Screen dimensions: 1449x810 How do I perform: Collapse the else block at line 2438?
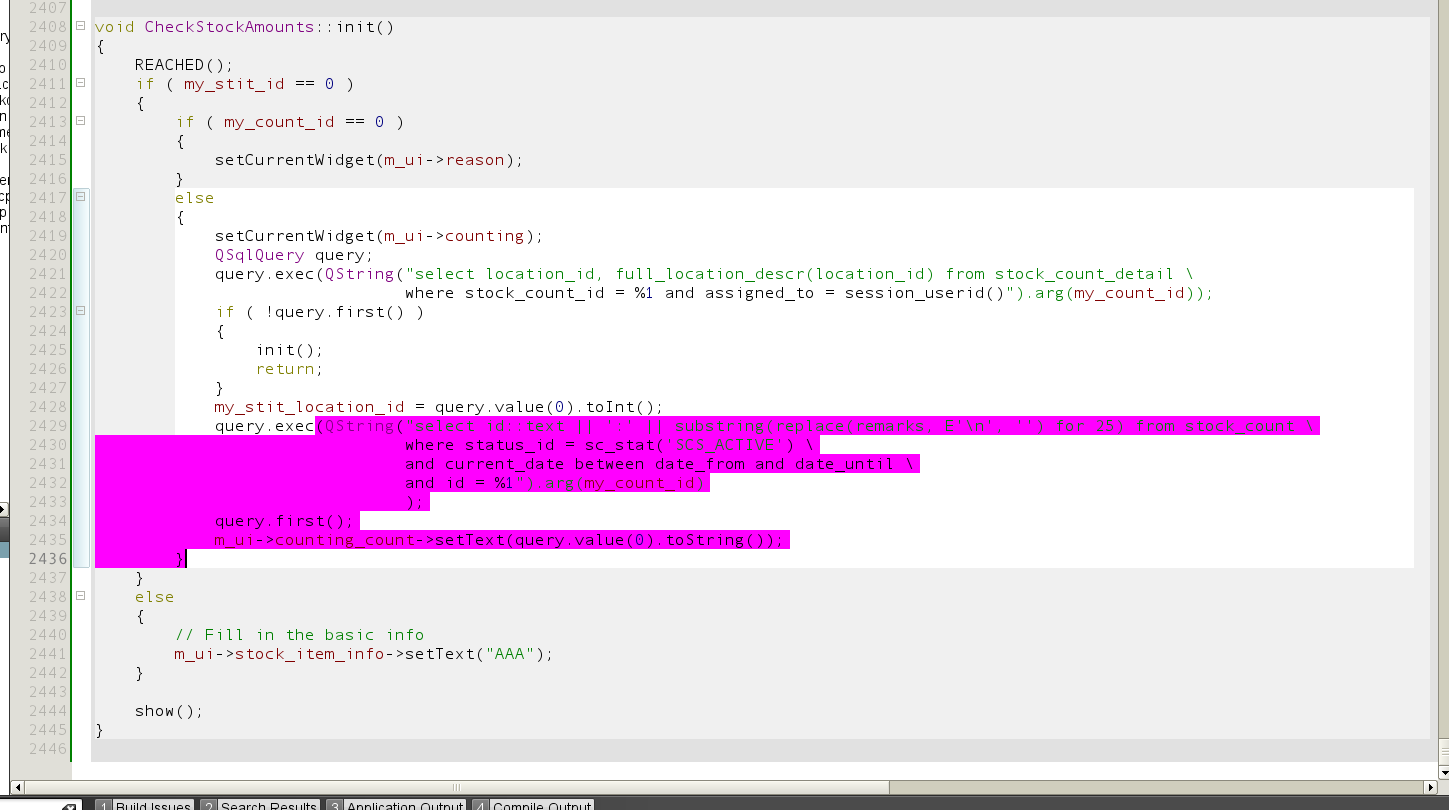[x=80, y=597]
